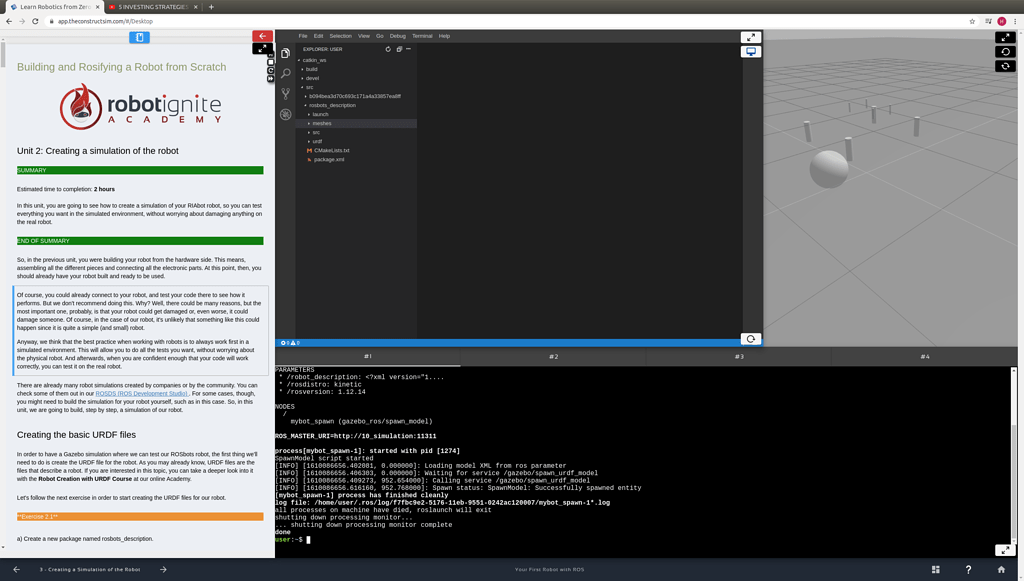
Task: Click the blue monitor icon in the IDE
Action: 750,52
